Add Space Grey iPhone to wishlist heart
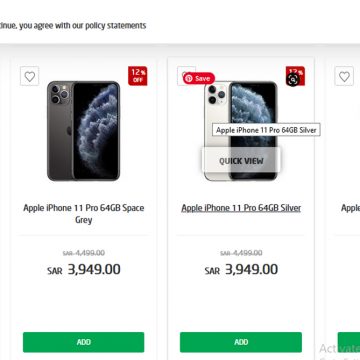Screen dimensions: 360x360 (x=29, y=76)
